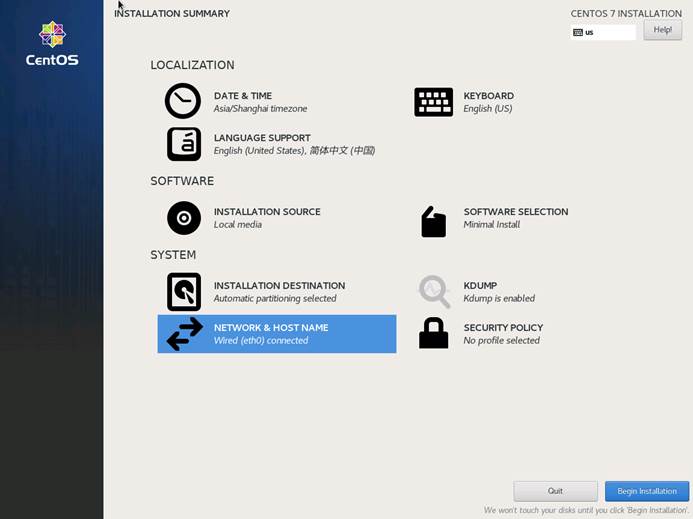Click the SOFTWARE section heading
The height and width of the screenshot is (519, 693).
click(182, 181)
